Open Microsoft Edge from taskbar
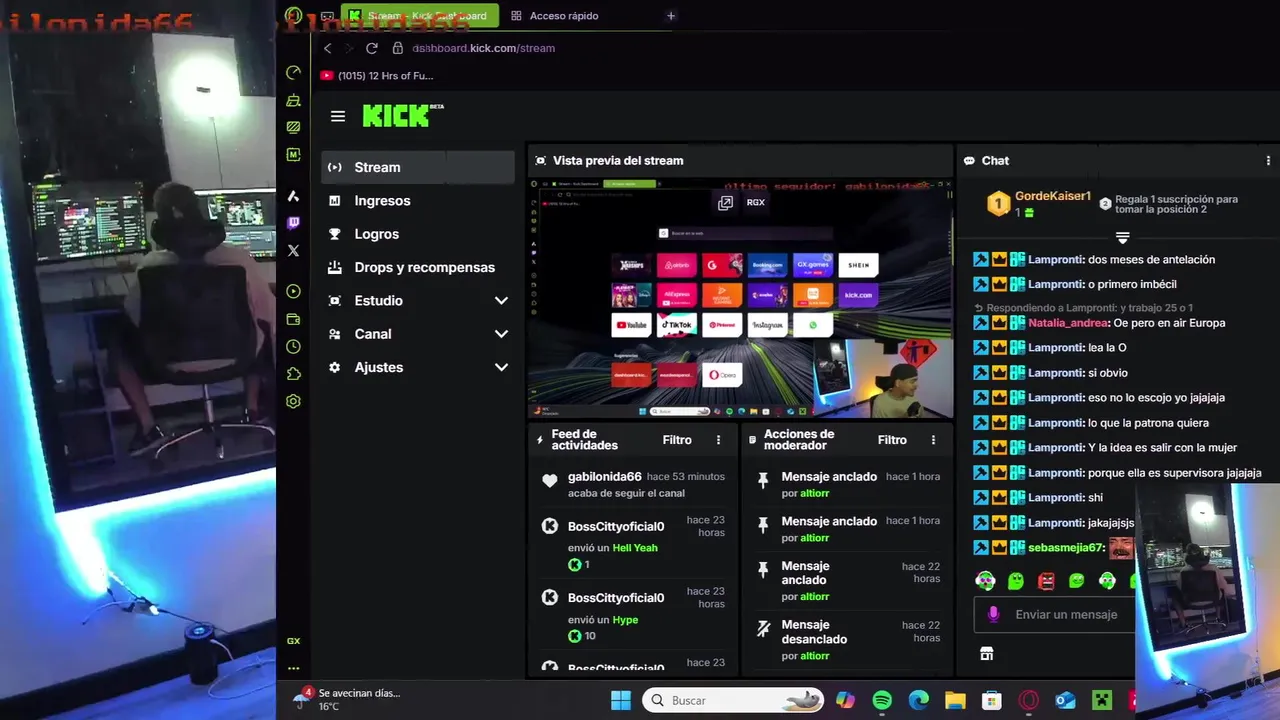This screenshot has width=1280, height=720. coord(919,700)
